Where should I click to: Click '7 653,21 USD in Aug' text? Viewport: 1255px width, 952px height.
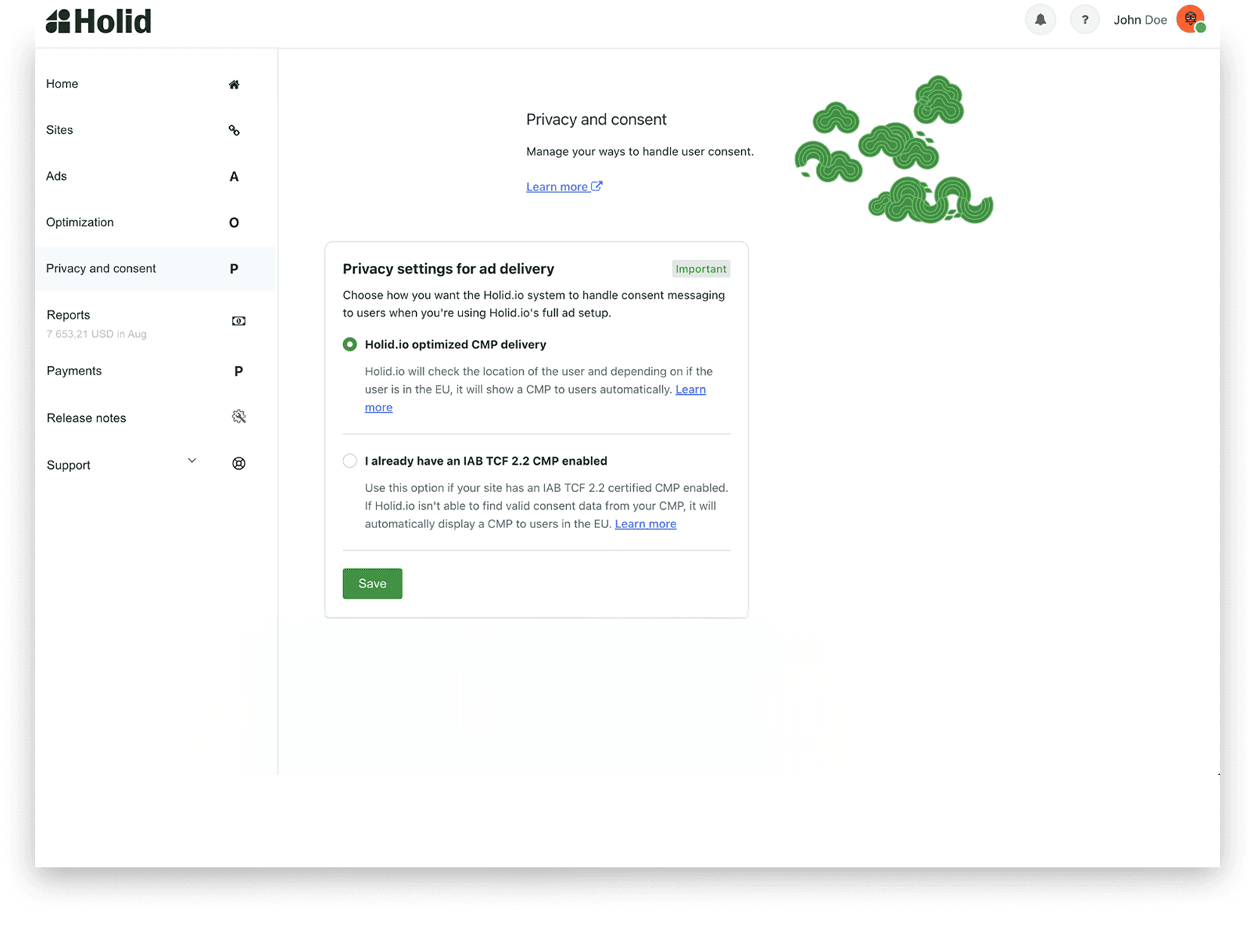click(x=97, y=334)
